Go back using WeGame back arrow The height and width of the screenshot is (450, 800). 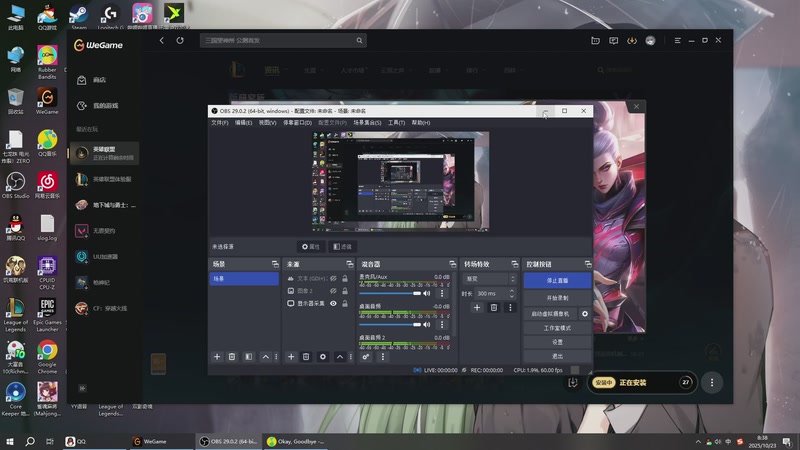tap(162, 40)
